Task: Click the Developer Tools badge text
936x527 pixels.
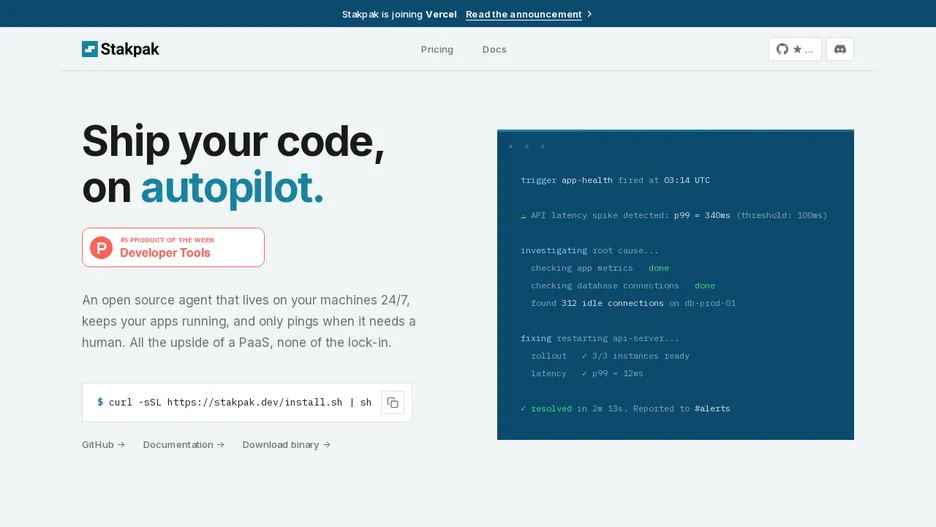Action: click(x=165, y=253)
